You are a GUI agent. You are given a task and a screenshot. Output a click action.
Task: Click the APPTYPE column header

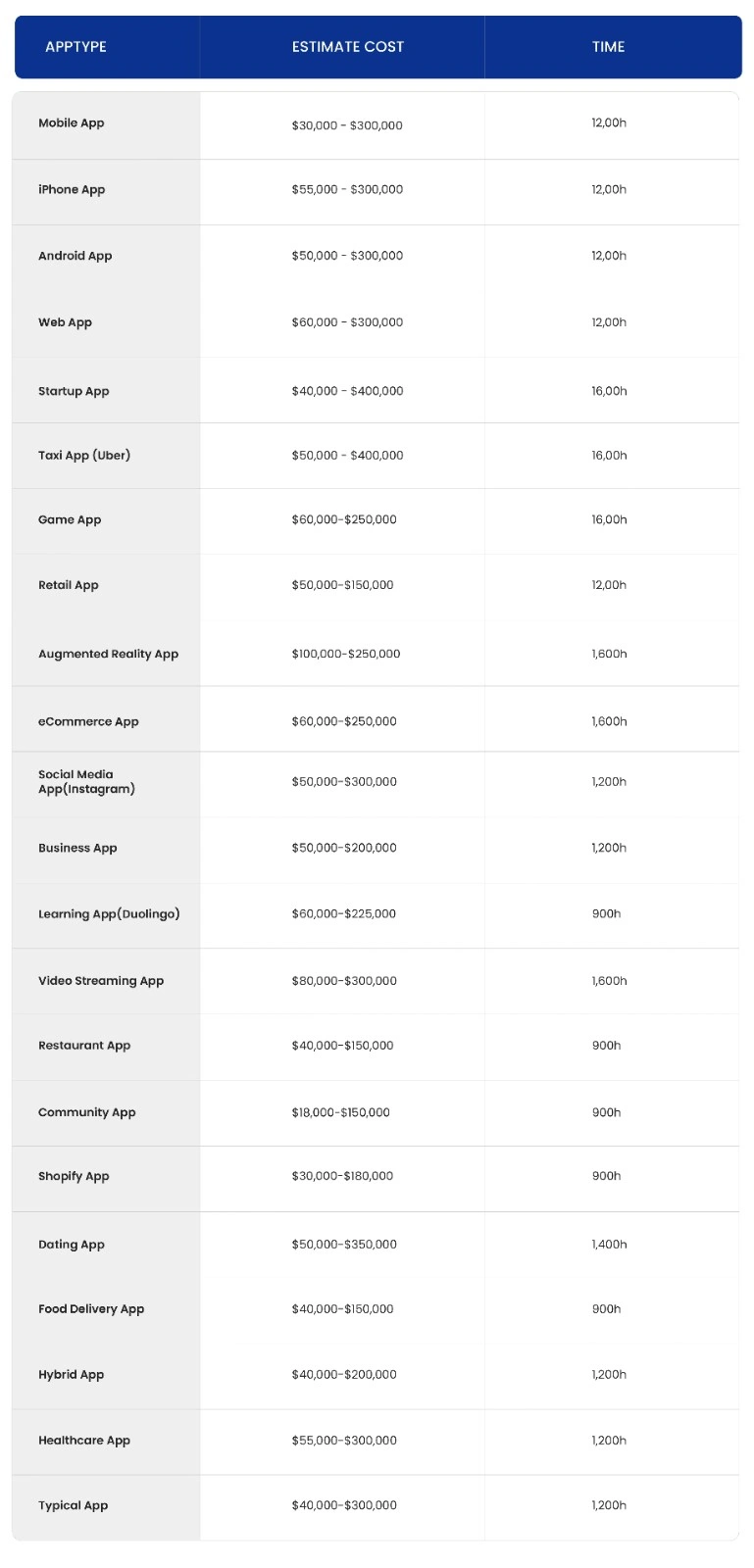point(75,47)
